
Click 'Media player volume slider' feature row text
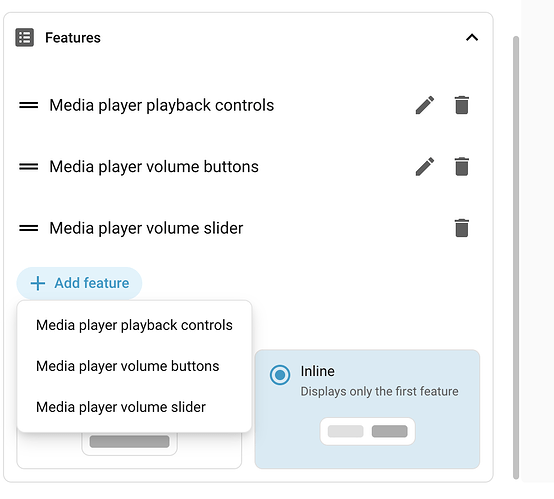(146, 228)
